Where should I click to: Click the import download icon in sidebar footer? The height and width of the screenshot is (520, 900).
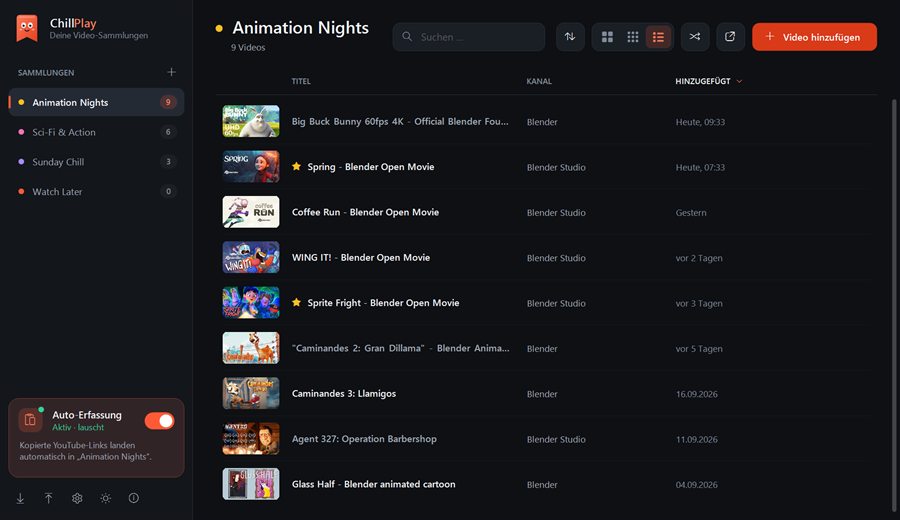[x=20, y=498]
